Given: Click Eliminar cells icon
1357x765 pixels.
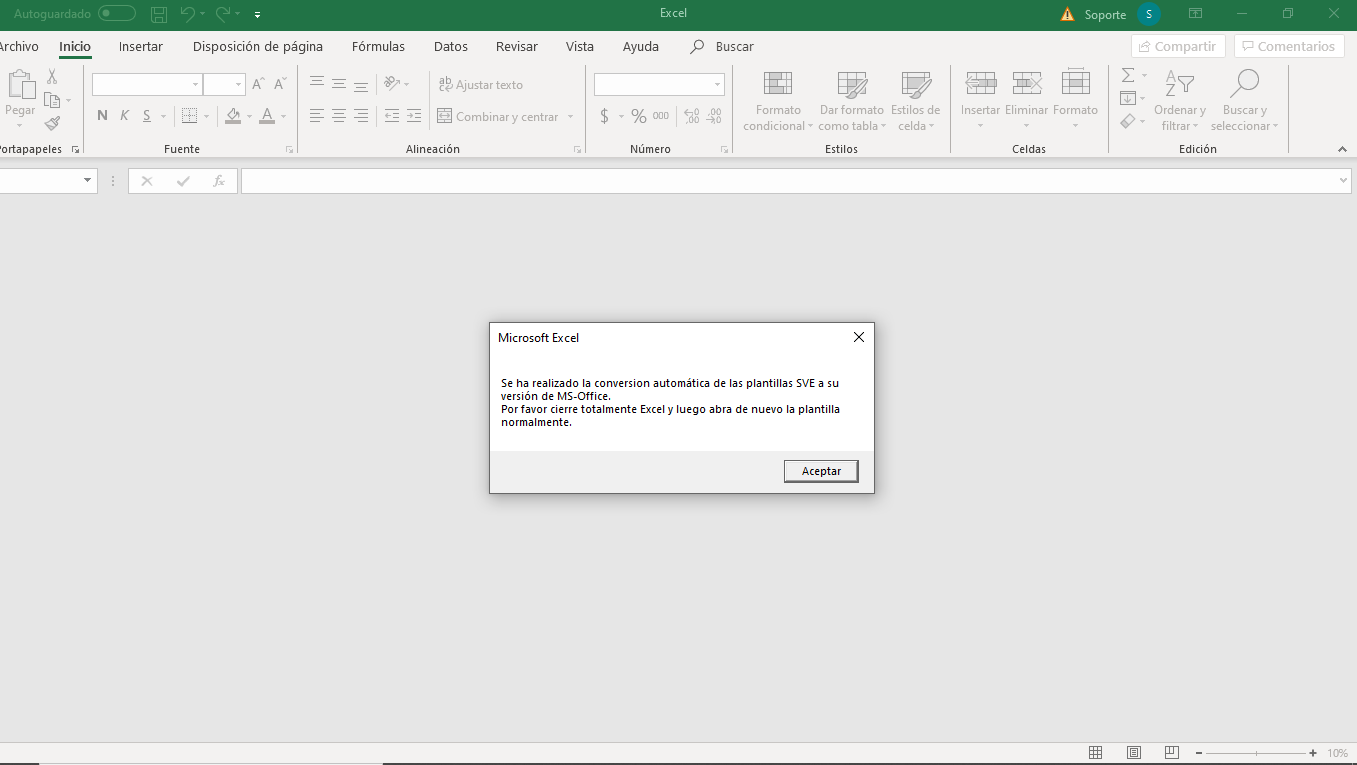Looking at the screenshot, I should [1027, 83].
